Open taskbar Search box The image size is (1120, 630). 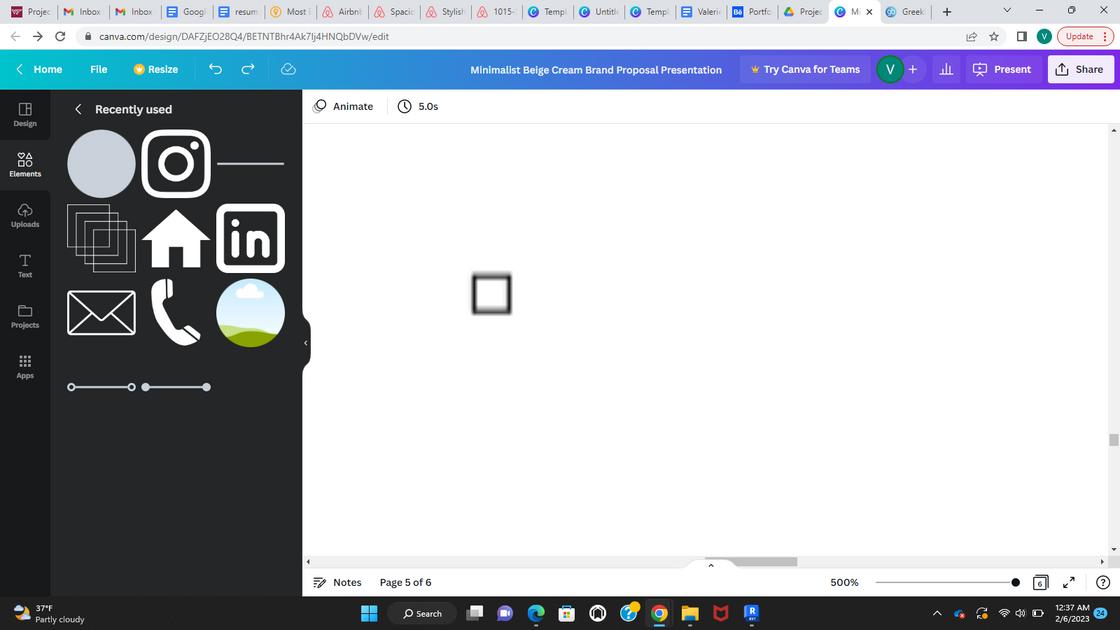(422, 614)
